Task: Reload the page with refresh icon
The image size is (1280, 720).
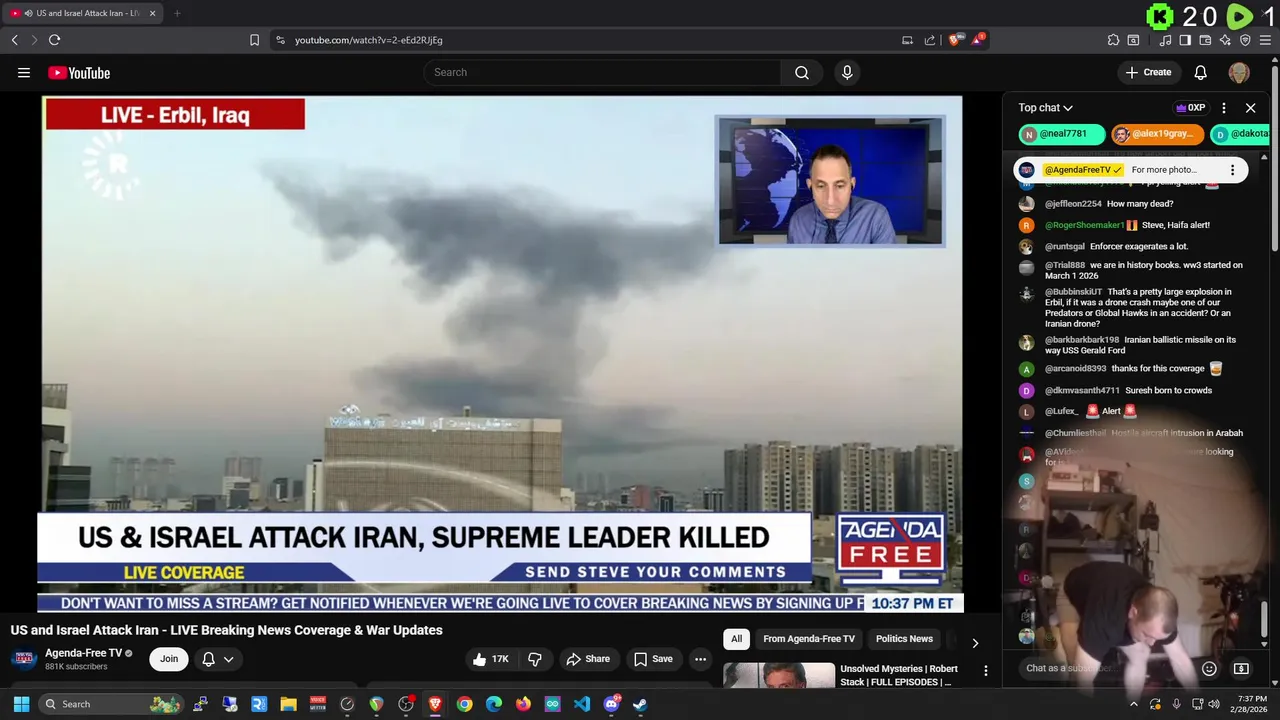Action: (54, 40)
